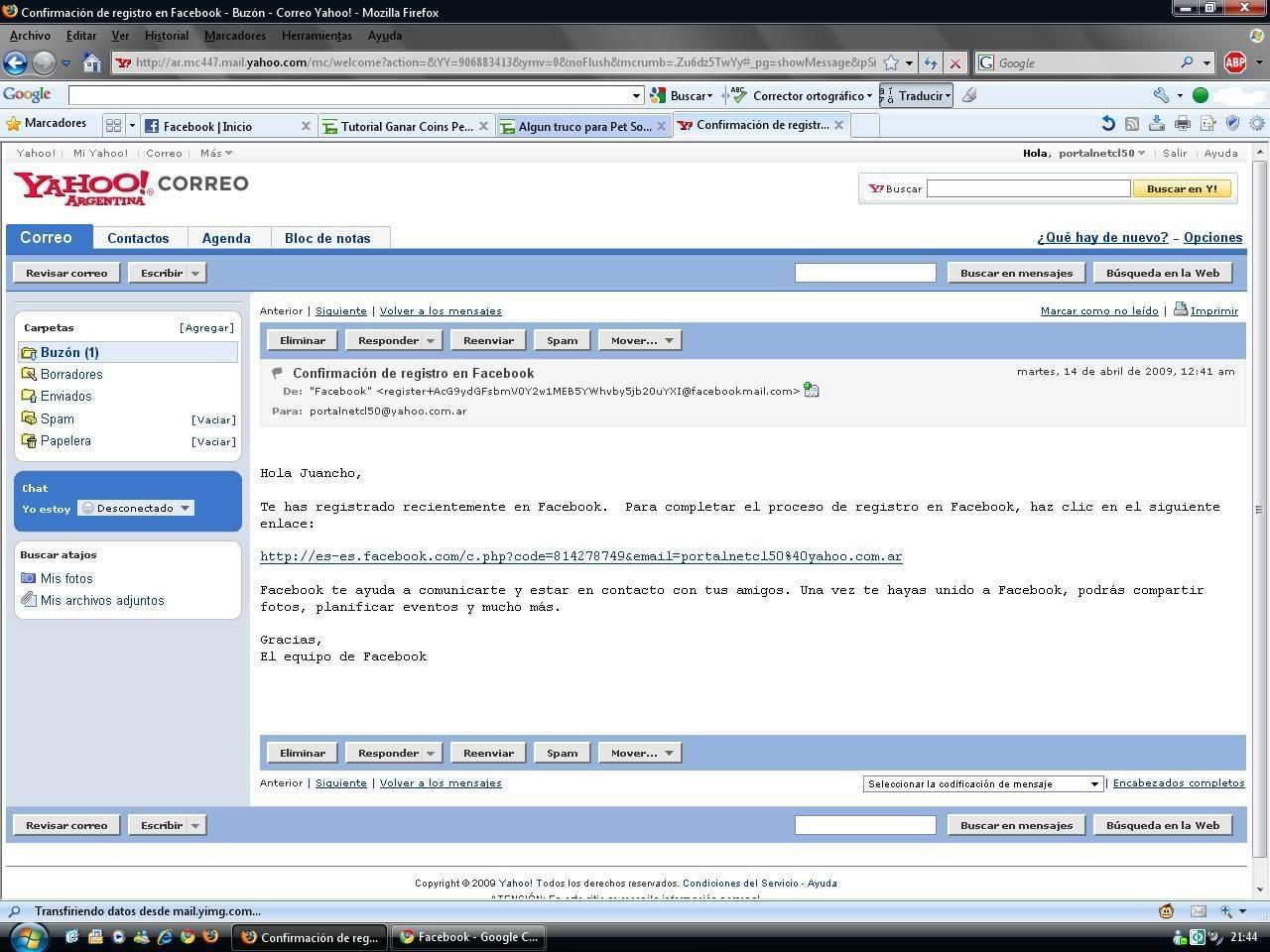Click Salir to sign out
Viewport: 1270px width, 952px height.
click(x=1175, y=153)
